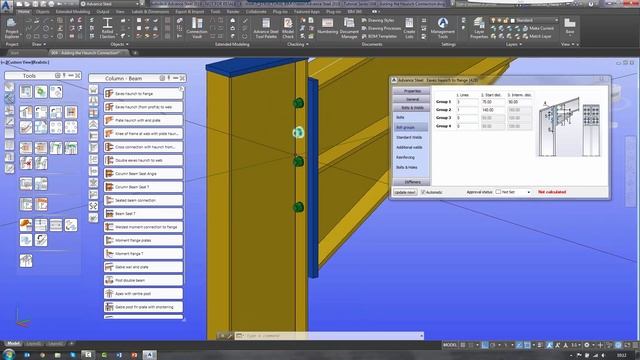
Task: Click the Windows Start button
Action: click(9, 354)
